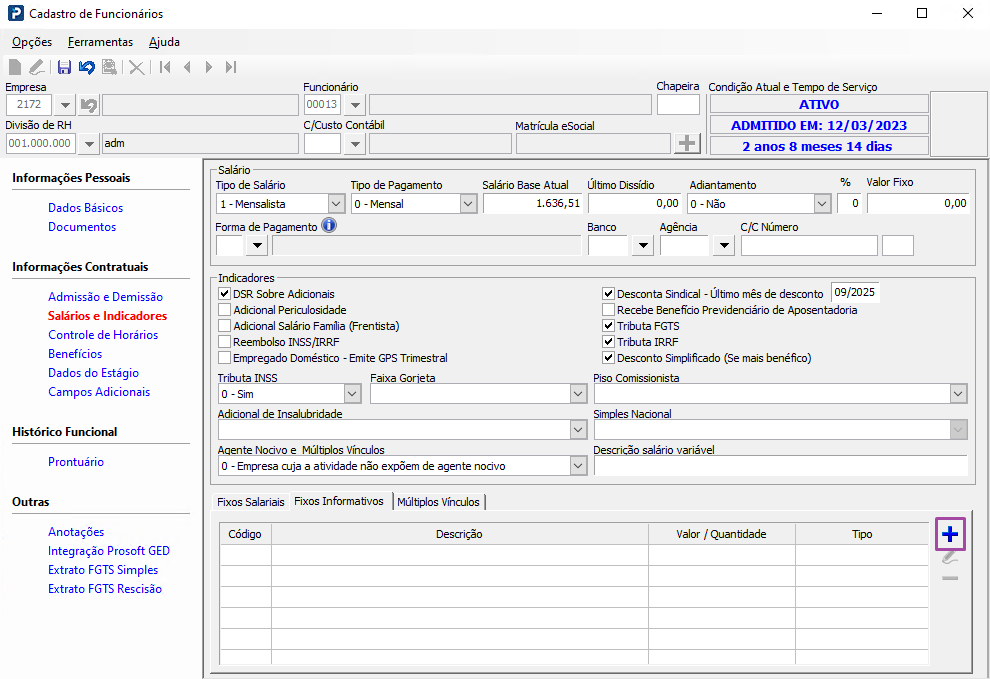Open the Banco dropdown arrow

click(x=643, y=245)
